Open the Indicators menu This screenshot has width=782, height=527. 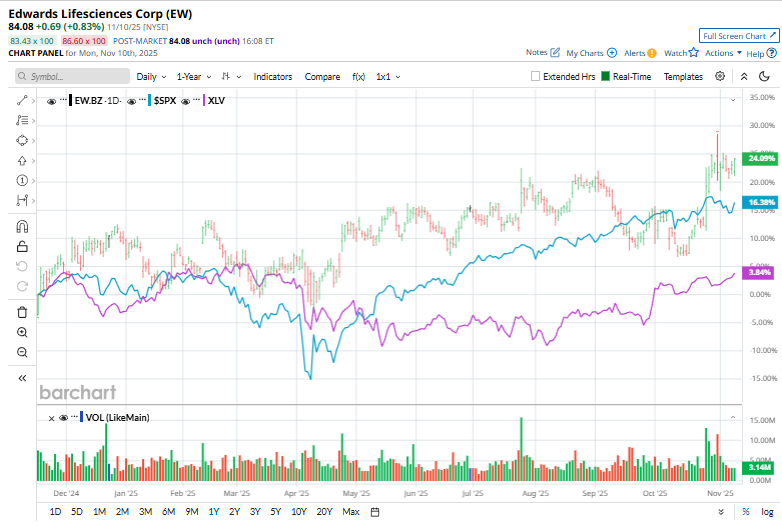272,76
